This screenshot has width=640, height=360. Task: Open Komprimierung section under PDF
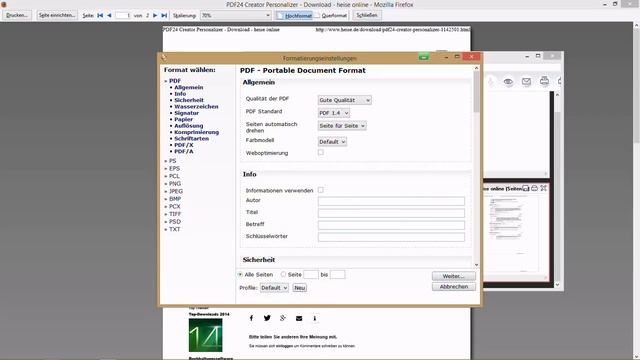tap(197, 132)
